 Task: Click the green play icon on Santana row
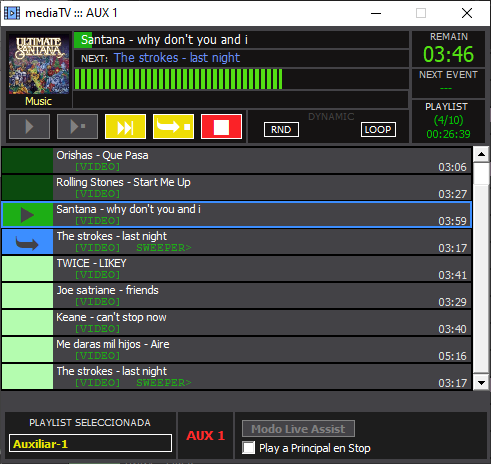27,215
